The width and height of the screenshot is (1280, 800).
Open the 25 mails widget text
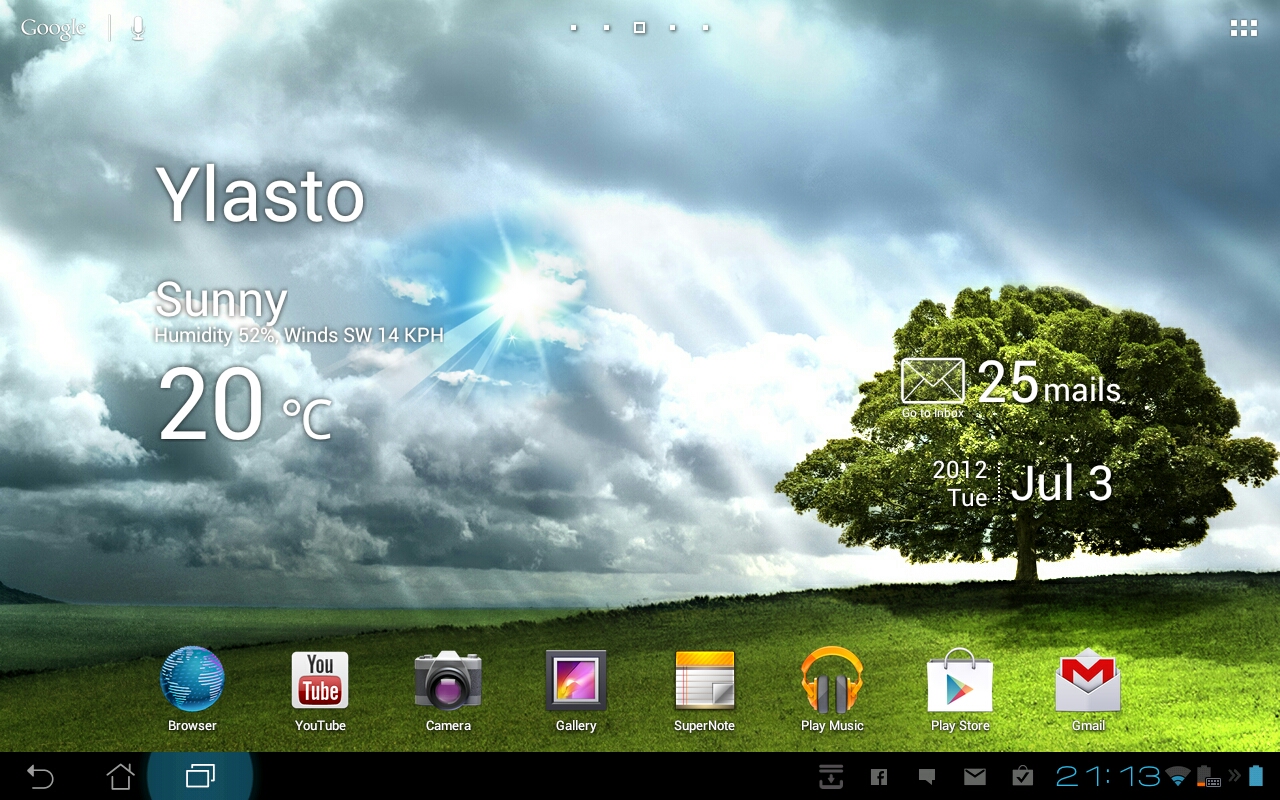[1049, 383]
